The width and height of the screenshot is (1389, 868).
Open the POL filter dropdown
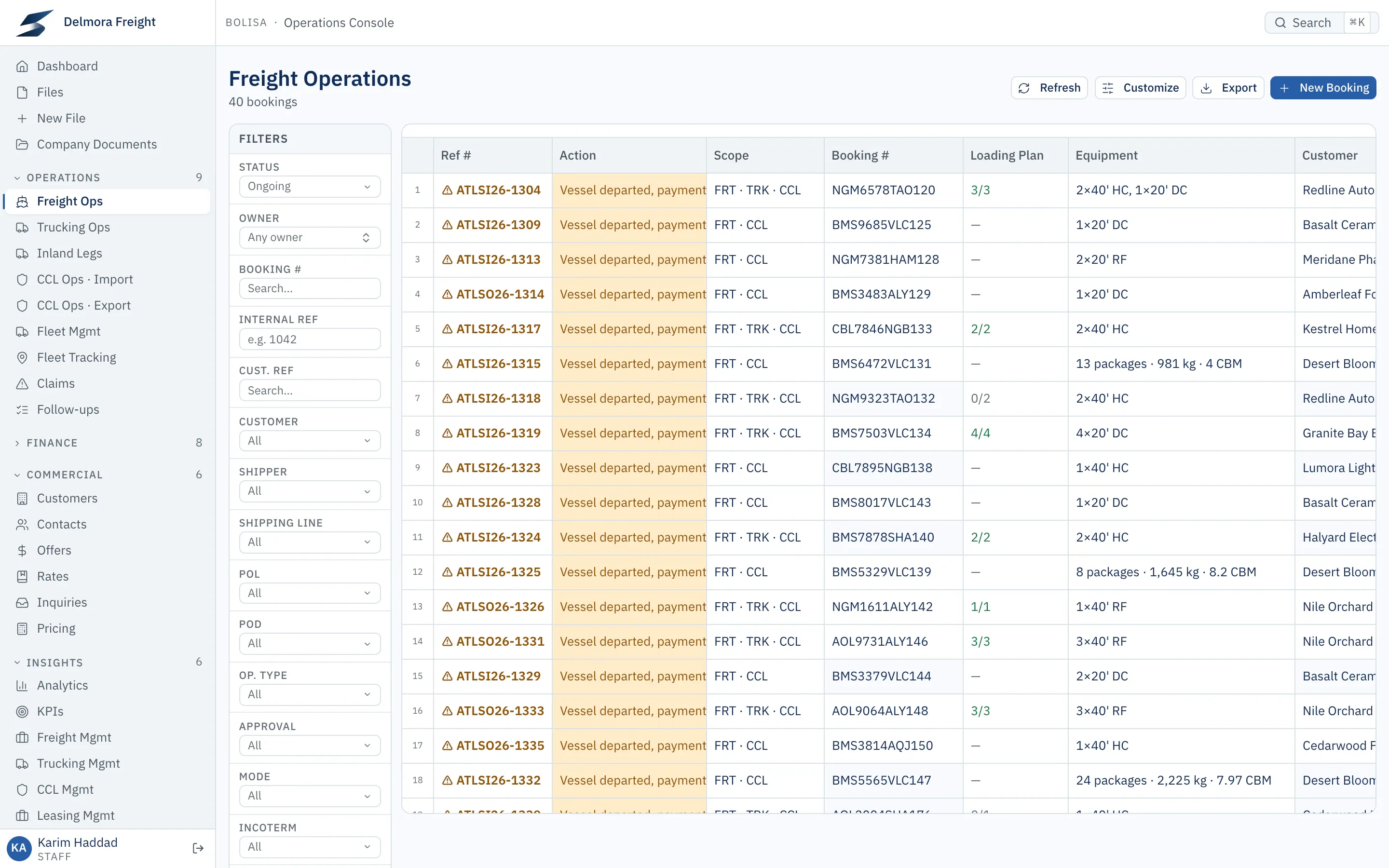[x=310, y=593]
